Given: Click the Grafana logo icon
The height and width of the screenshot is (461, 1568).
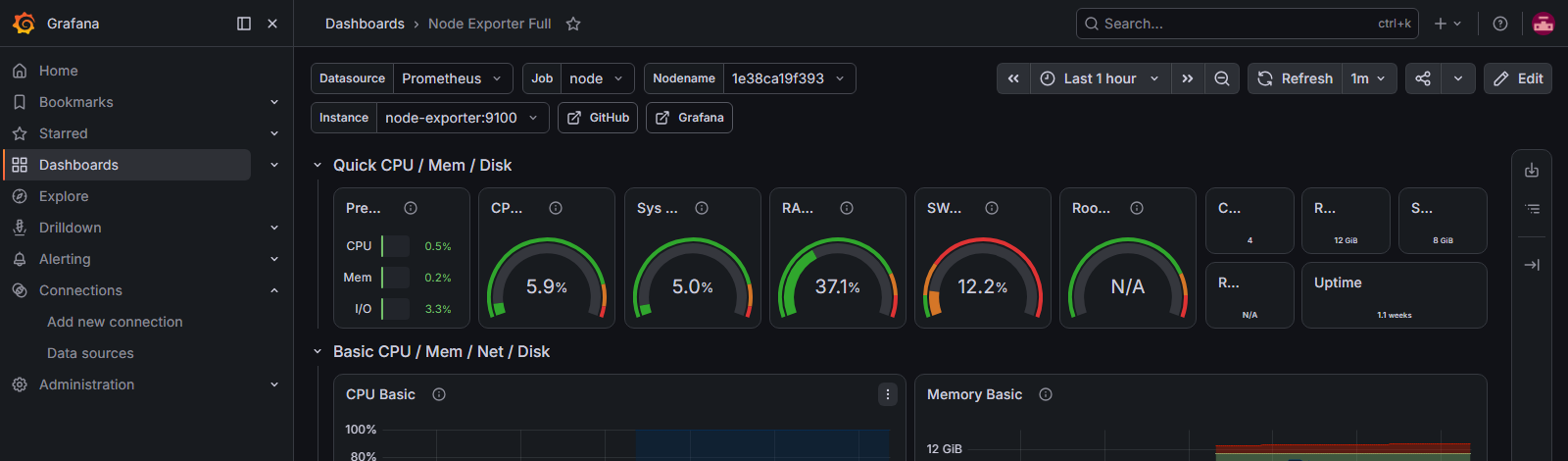Looking at the screenshot, I should 24,24.
